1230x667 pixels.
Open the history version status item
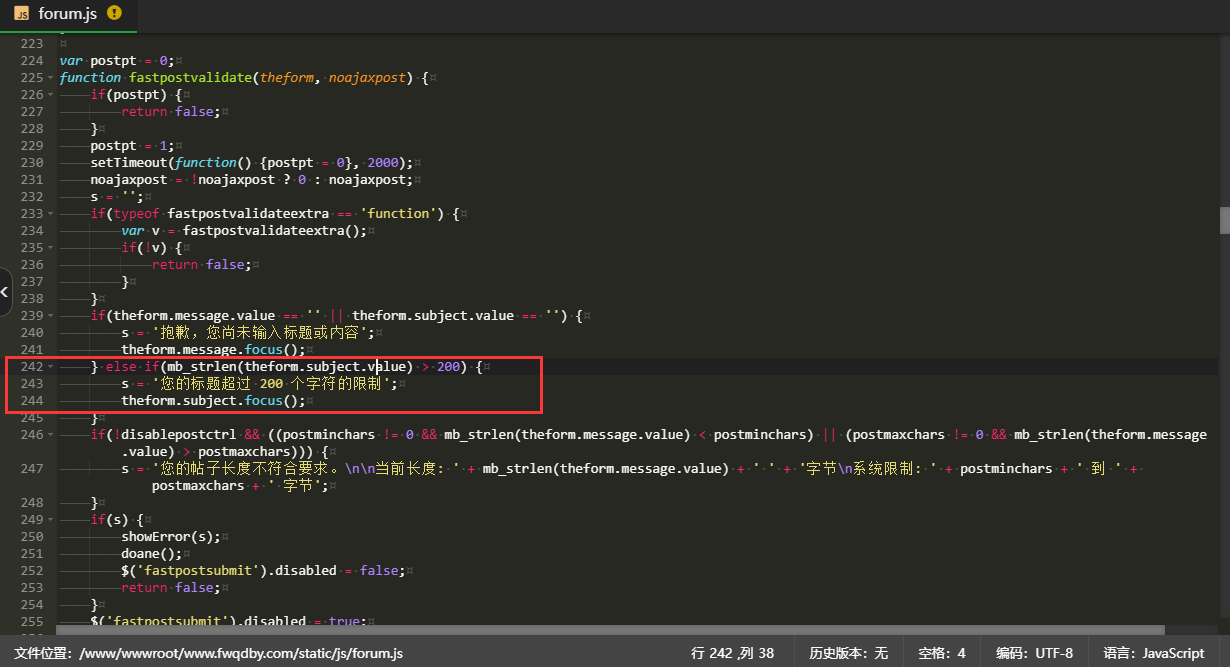coord(848,653)
